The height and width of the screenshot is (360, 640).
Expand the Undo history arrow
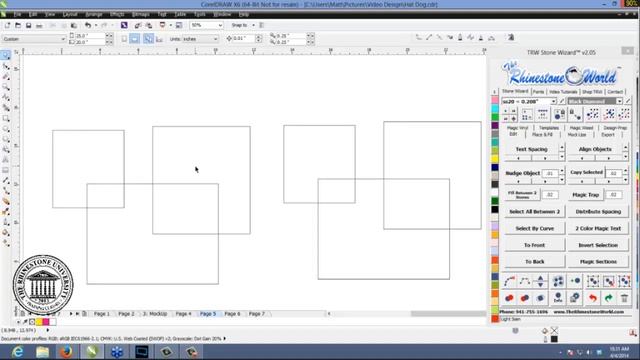(96, 25)
